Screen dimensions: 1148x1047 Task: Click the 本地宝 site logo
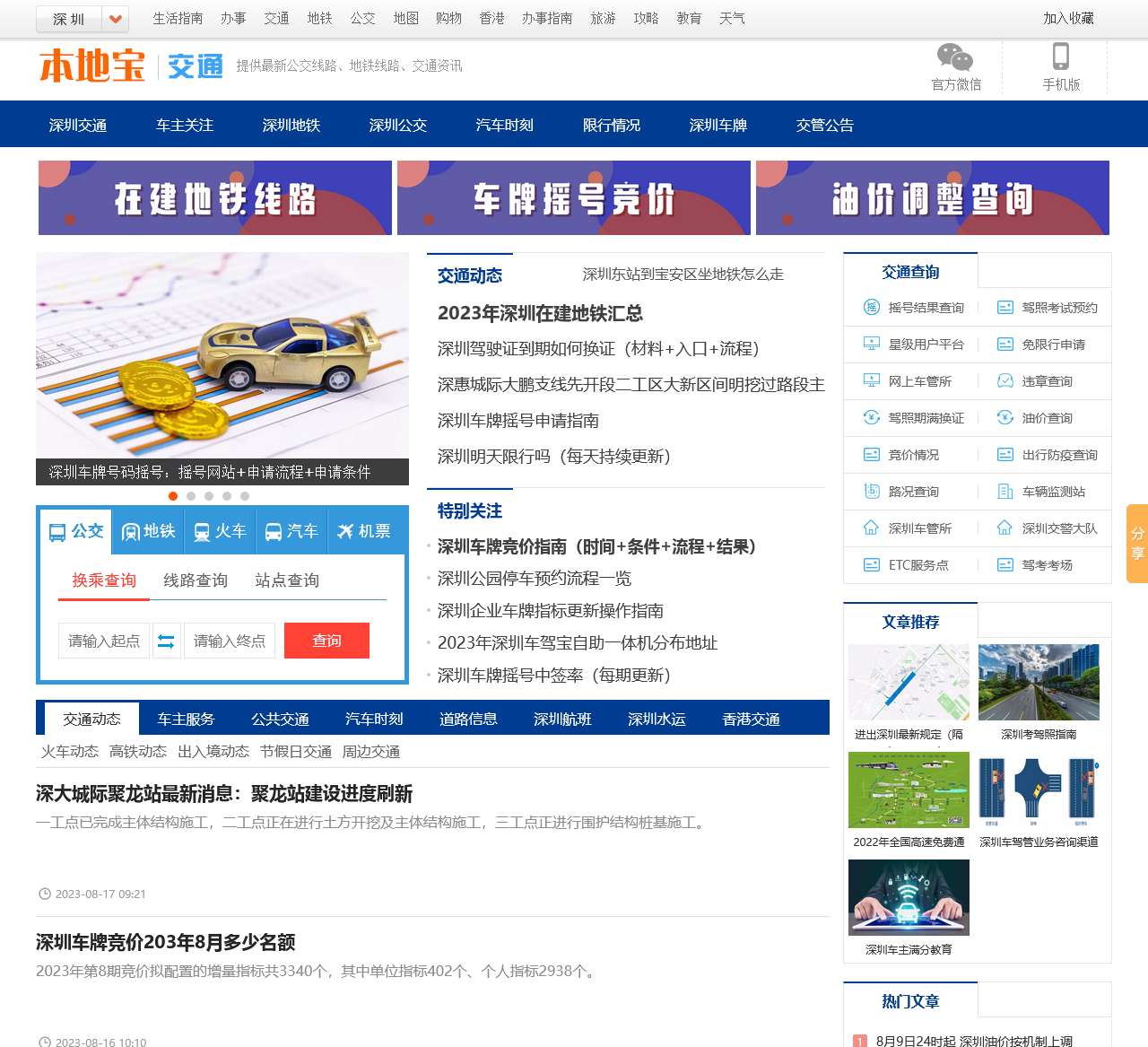(x=91, y=66)
